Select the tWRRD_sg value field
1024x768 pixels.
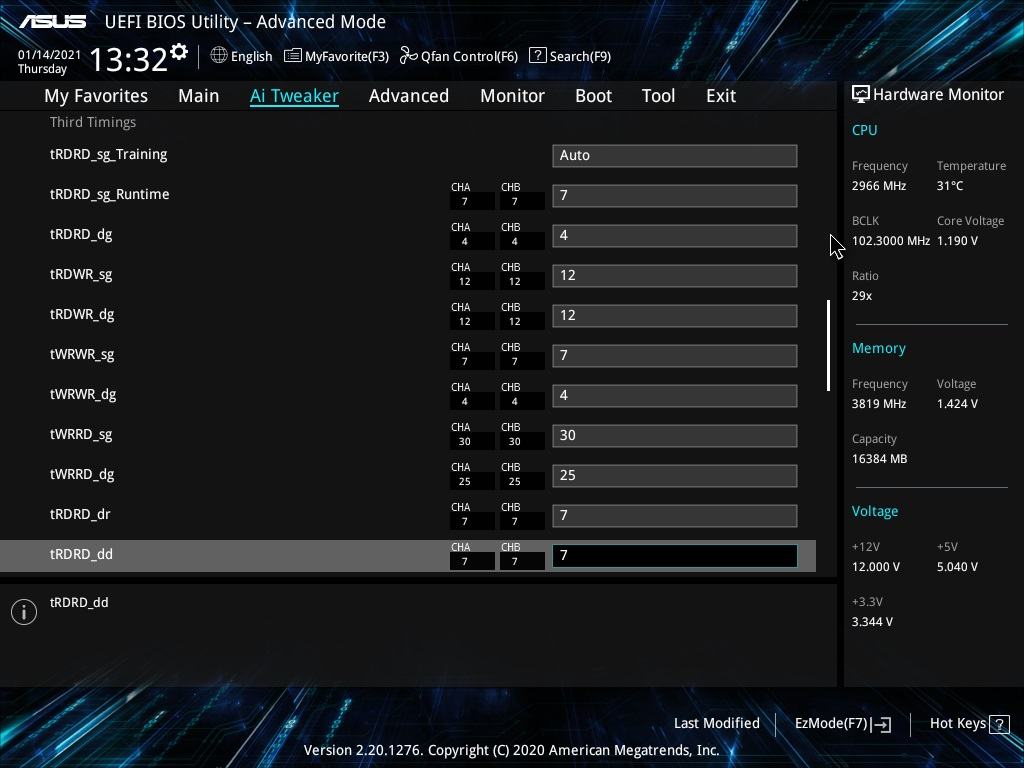[x=675, y=436]
